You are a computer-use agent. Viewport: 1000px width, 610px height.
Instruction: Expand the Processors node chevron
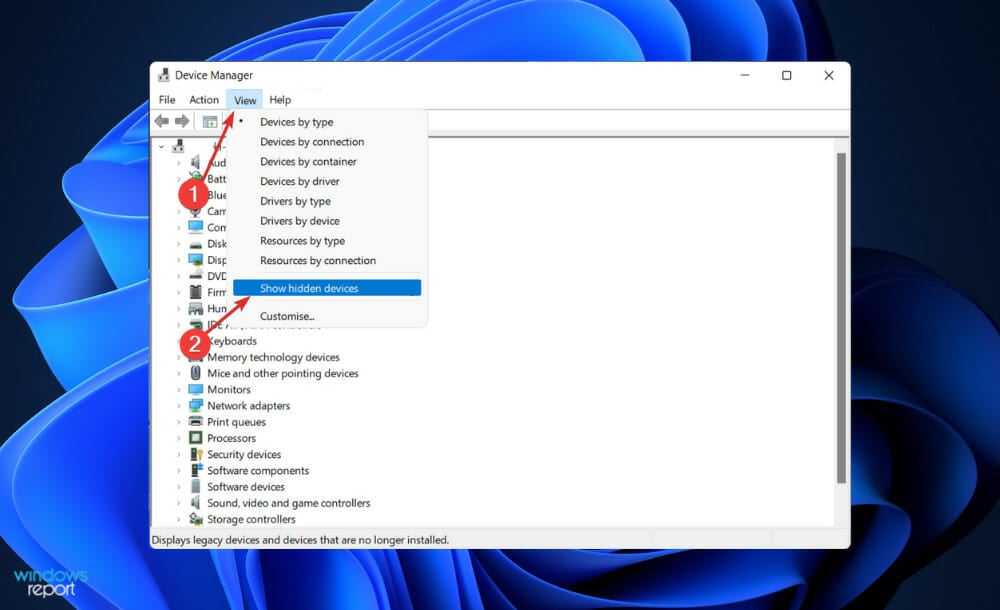pos(179,438)
